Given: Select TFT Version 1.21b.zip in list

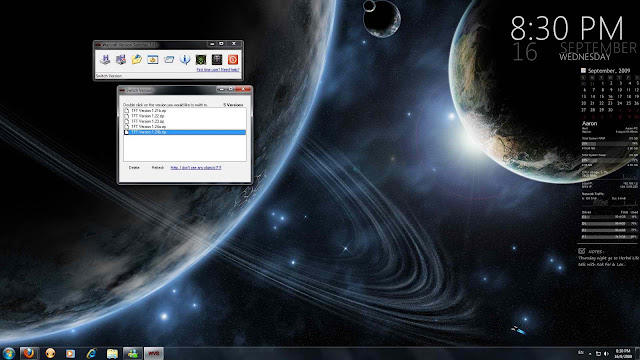Looking at the screenshot, I should pyautogui.click(x=184, y=111).
